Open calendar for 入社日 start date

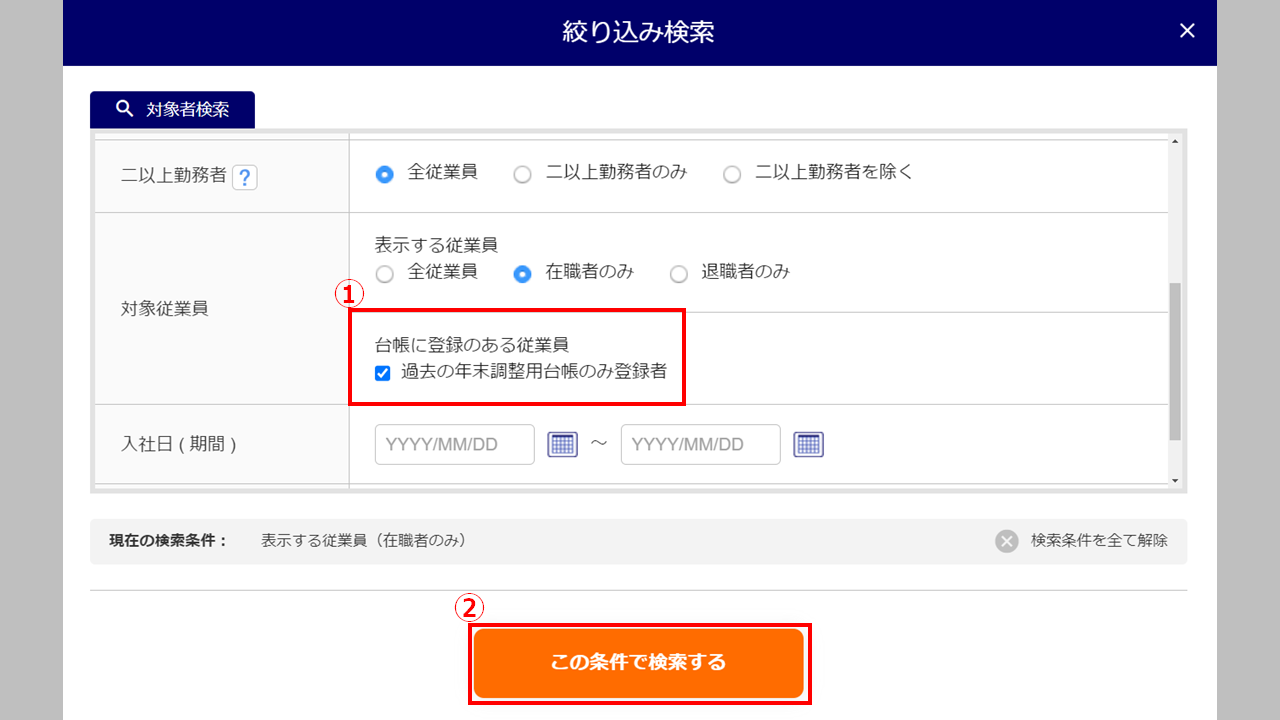coord(563,445)
